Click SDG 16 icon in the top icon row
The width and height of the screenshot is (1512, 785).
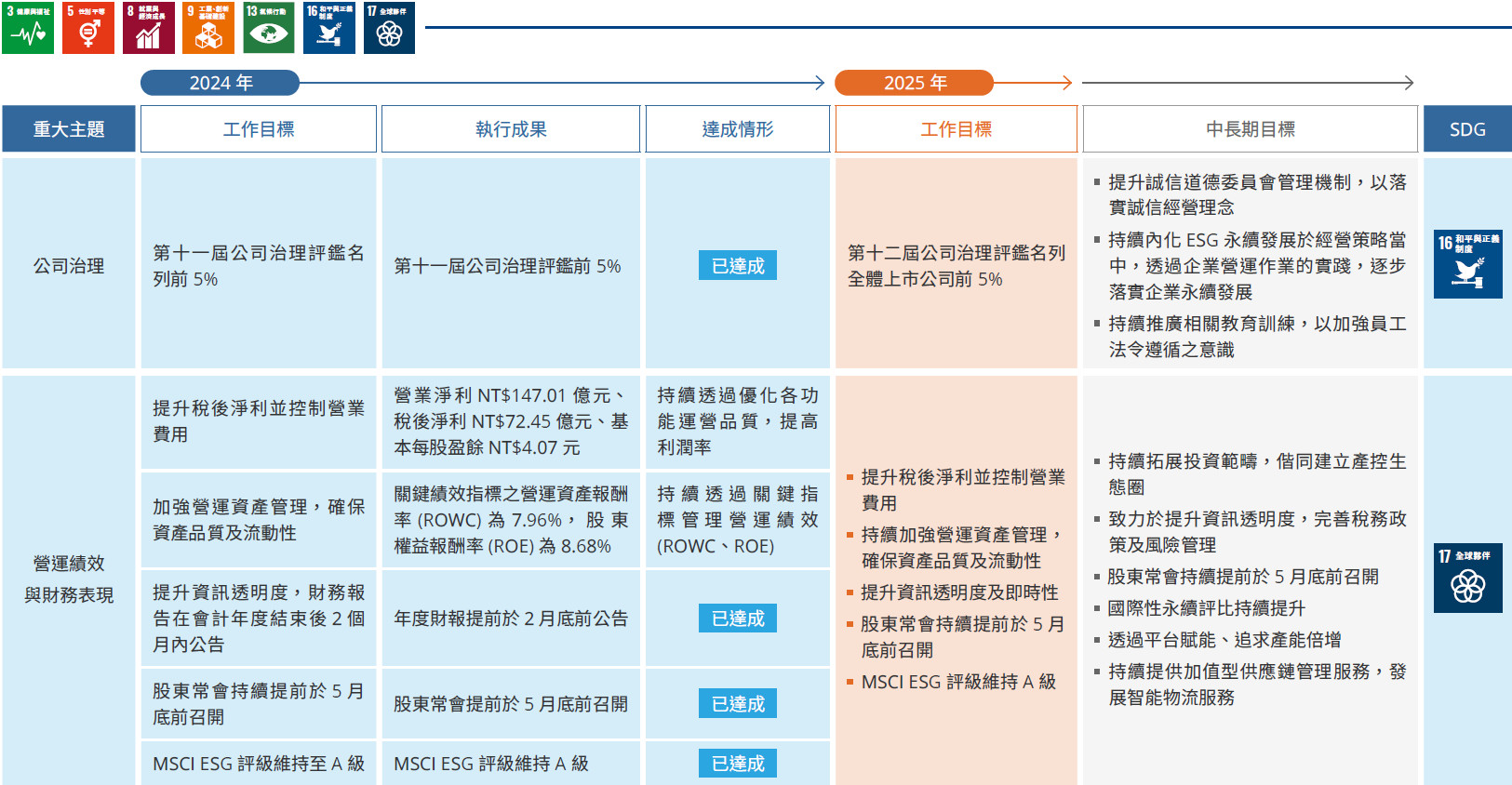tap(329, 28)
